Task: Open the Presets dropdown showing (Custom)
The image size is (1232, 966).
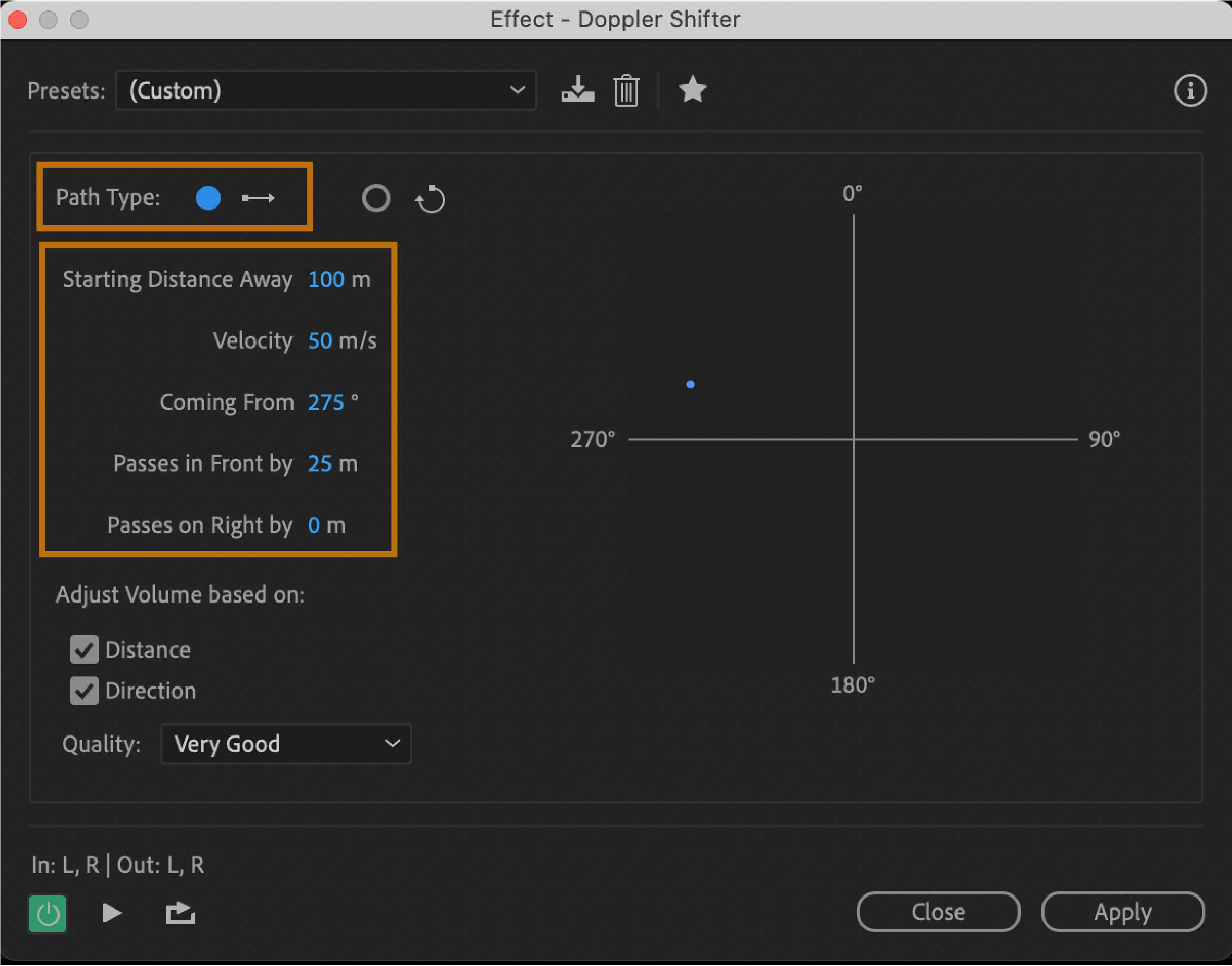Action: coord(326,90)
